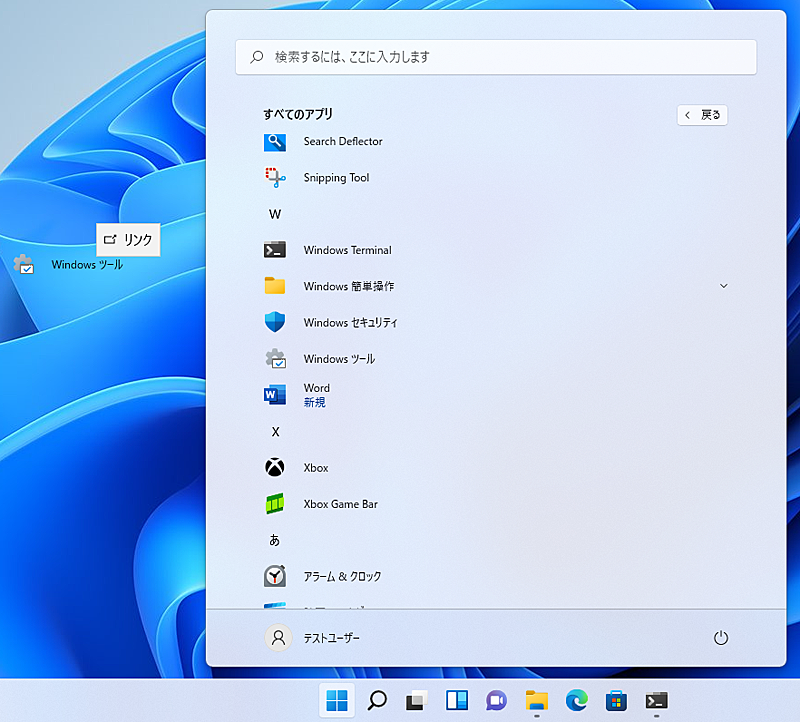Click the Xbox label

coord(316,468)
